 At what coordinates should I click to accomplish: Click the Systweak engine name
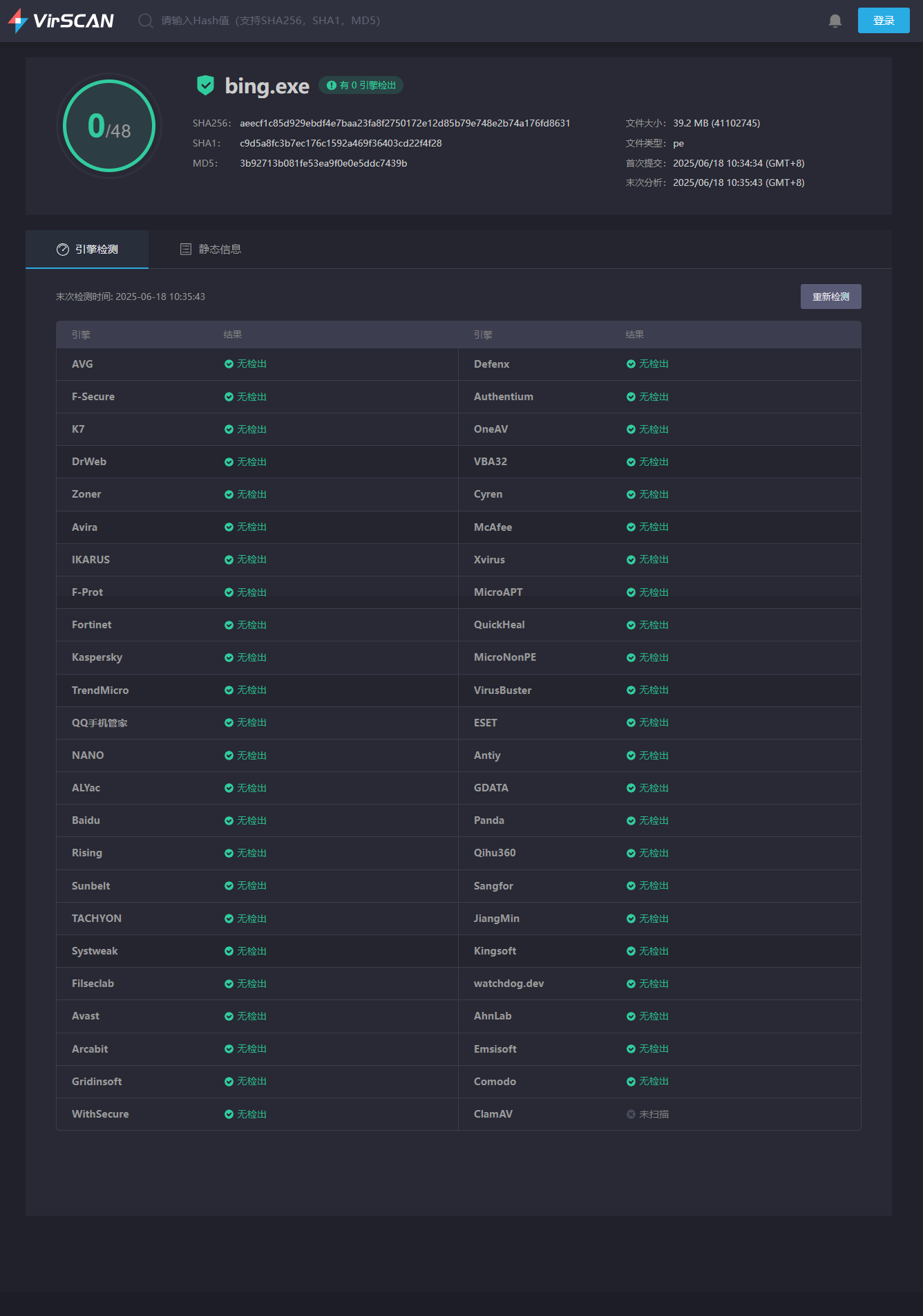(95, 951)
